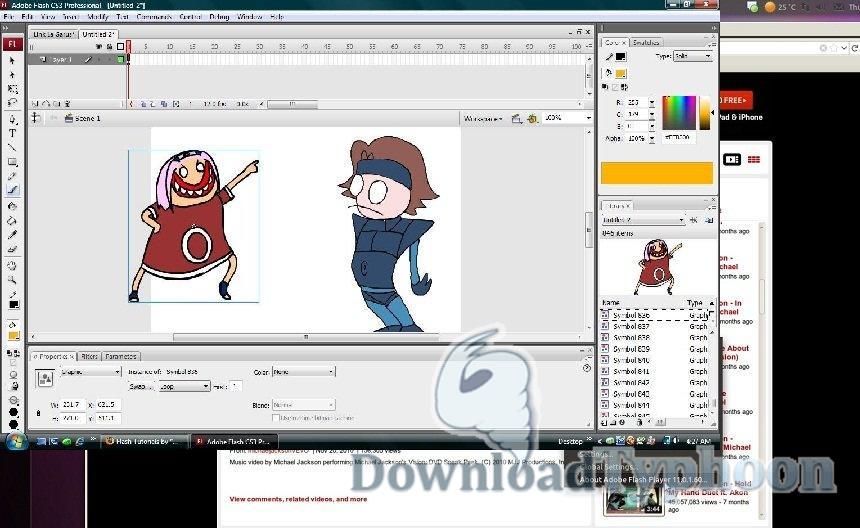Screen dimensions: 860x528
Task: Click the Internet Explorer quick launch icon
Action: click(x=80, y=441)
